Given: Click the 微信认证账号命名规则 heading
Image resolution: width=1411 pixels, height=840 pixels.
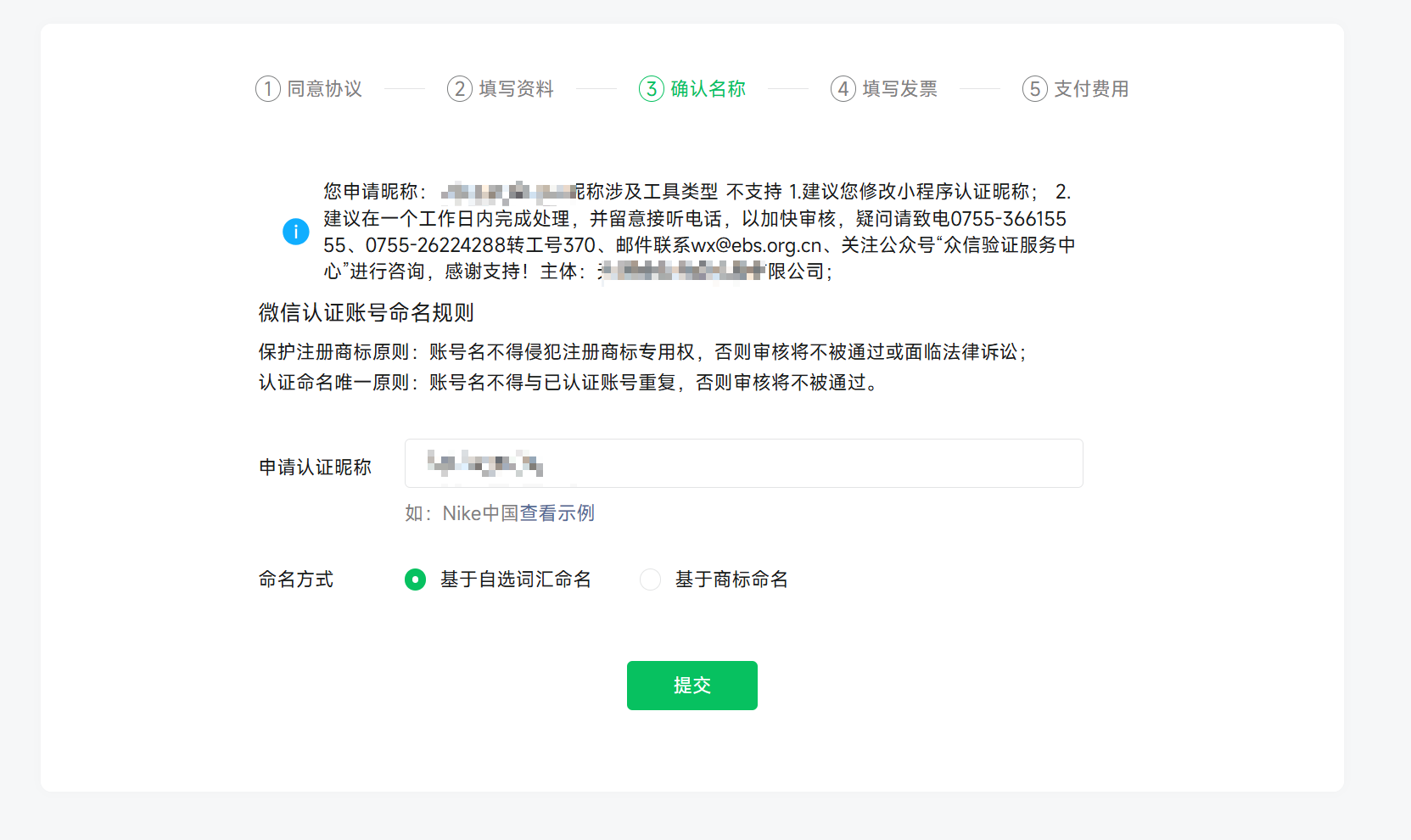Looking at the screenshot, I should coord(367,313).
